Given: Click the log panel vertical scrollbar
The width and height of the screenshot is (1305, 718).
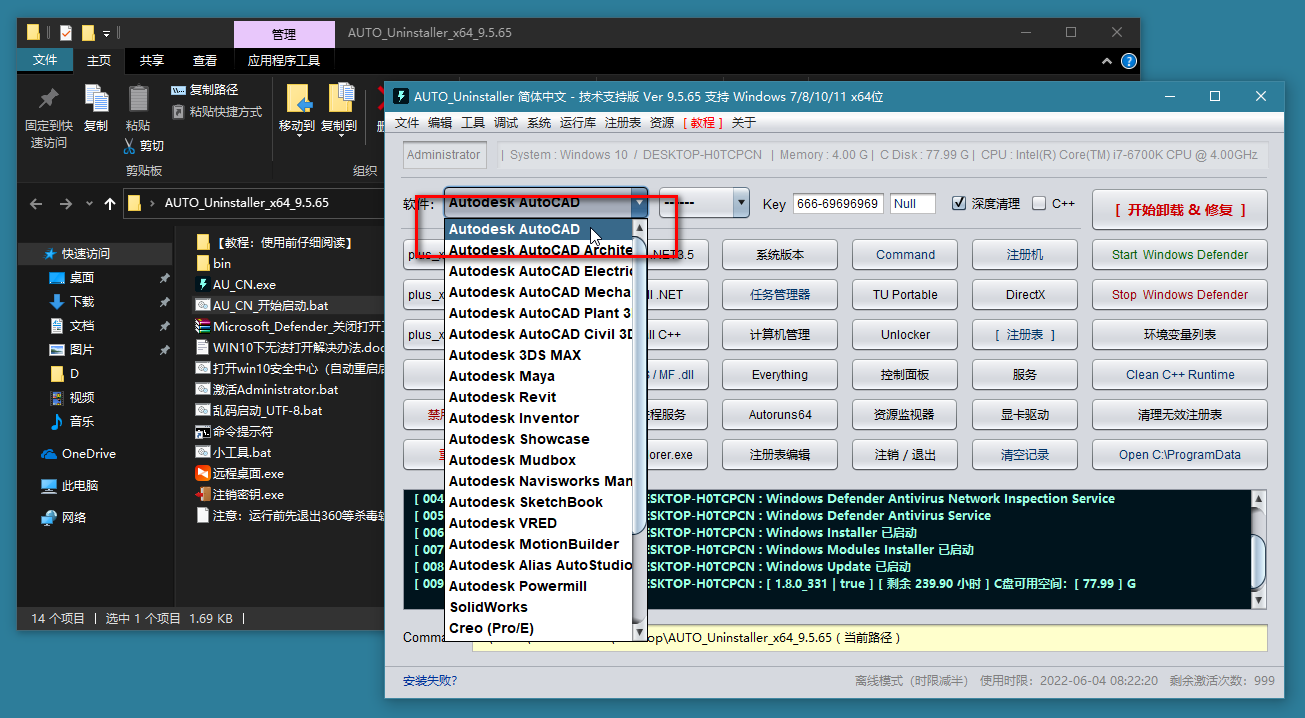Looking at the screenshot, I should point(1260,549).
